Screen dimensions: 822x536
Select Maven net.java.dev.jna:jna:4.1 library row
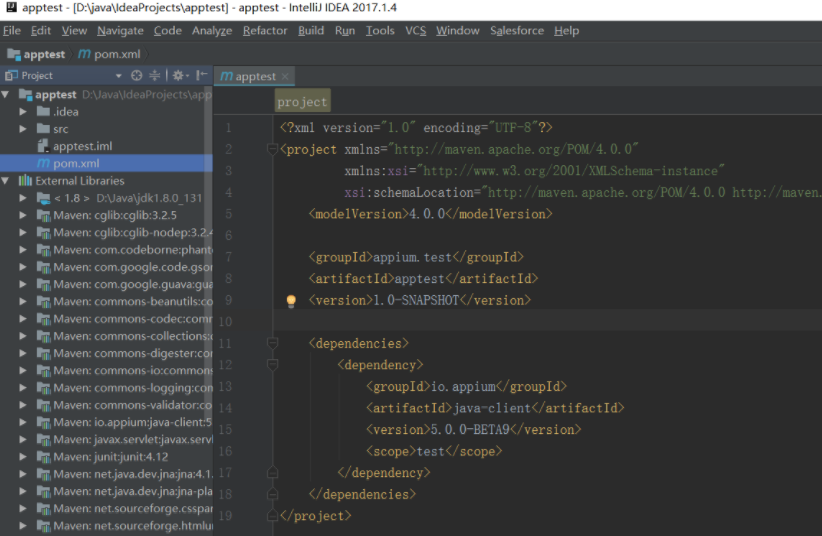coord(106,474)
